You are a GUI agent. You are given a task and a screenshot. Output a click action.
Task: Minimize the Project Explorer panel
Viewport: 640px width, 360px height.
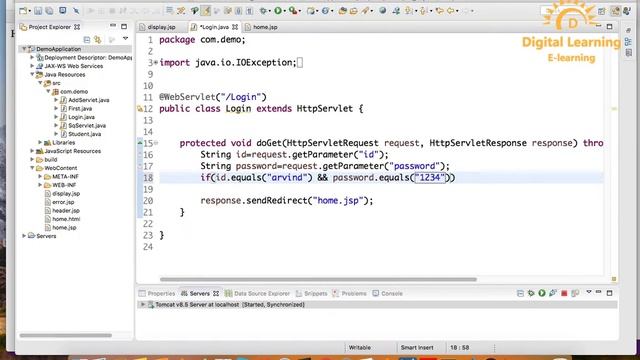tap(113, 27)
